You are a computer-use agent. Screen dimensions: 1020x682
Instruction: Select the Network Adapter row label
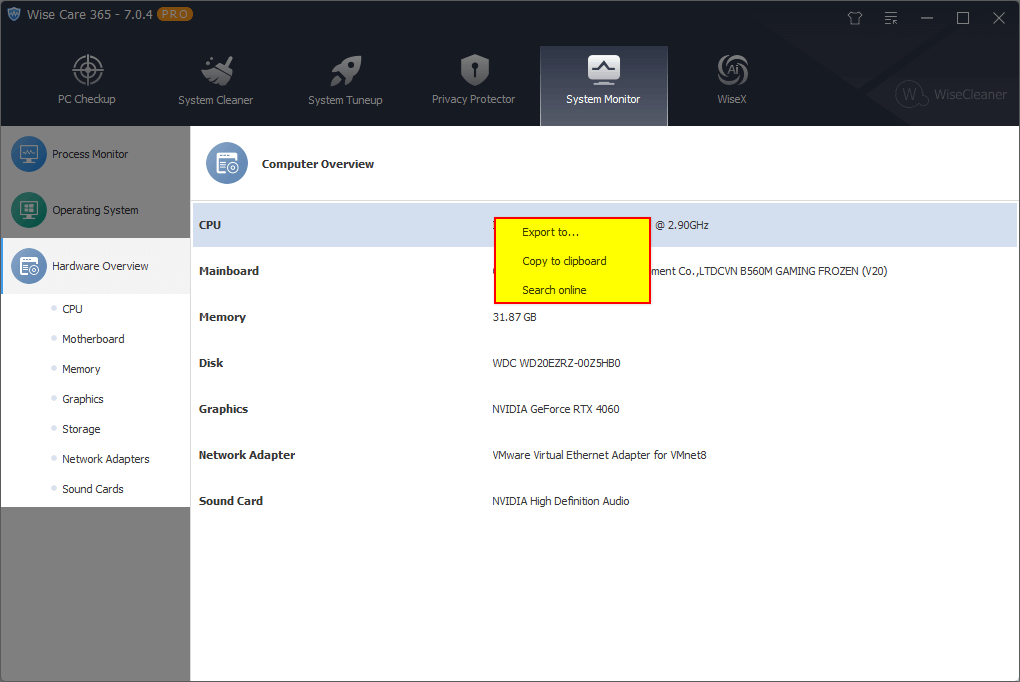[247, 455]
